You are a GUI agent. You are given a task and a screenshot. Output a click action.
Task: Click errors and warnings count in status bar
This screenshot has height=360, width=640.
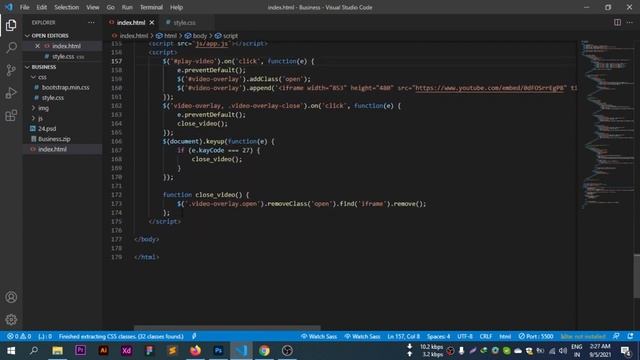[19, 336]
